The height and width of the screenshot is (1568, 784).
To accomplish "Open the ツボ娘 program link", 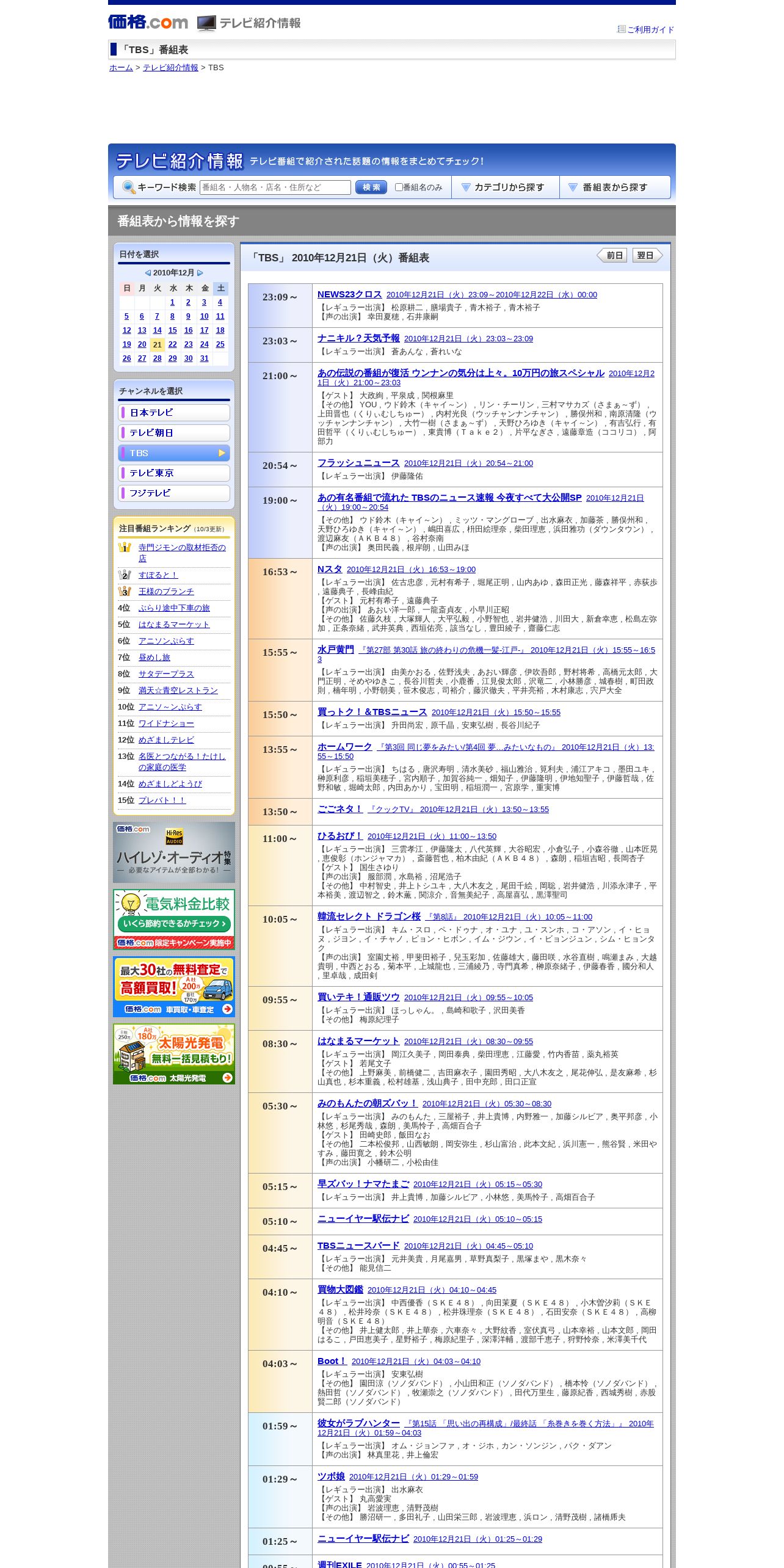I will pos(331,1476).
